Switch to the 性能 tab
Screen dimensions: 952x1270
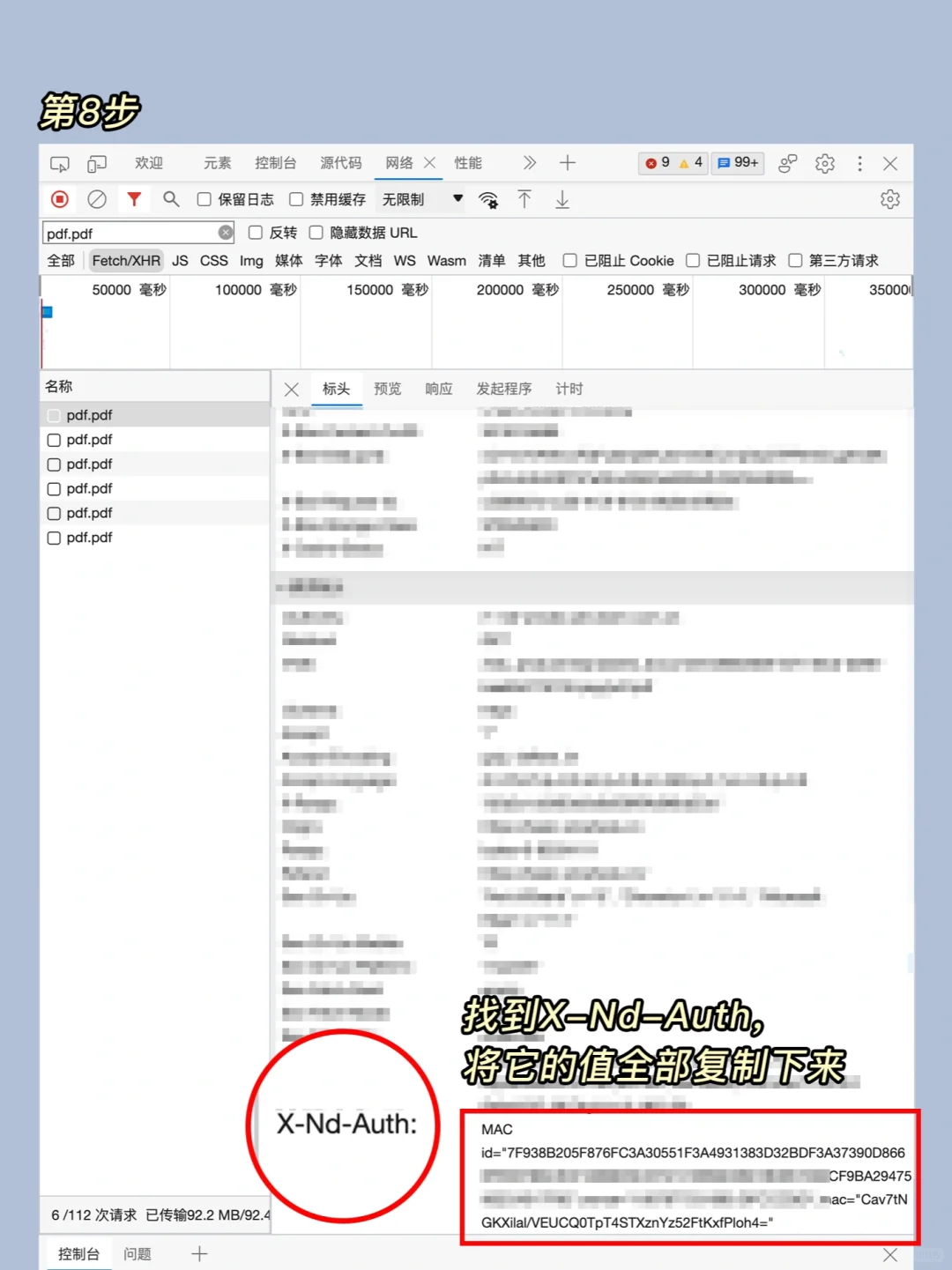(468, 163)
